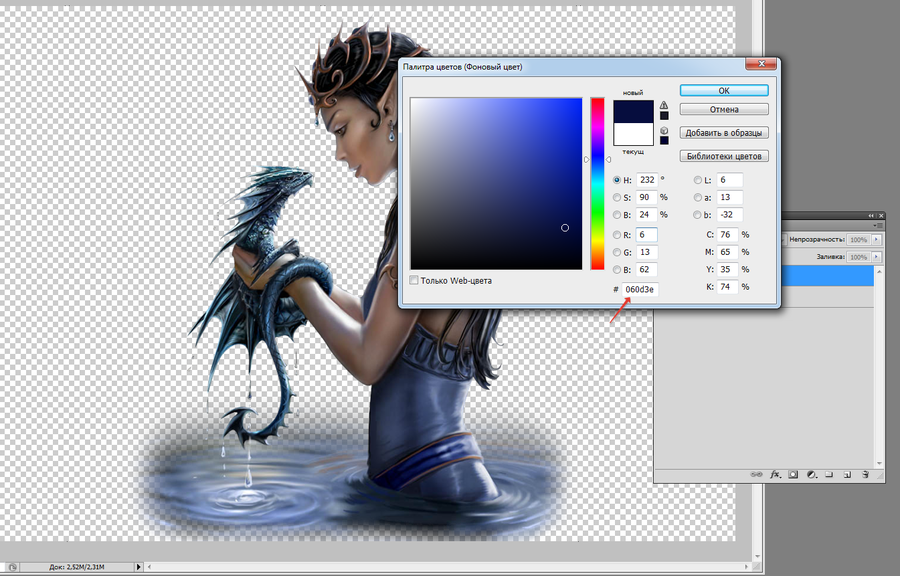900x576 pixels.
Task: Click the trash delete layer icon
Action: pos(865,474)
